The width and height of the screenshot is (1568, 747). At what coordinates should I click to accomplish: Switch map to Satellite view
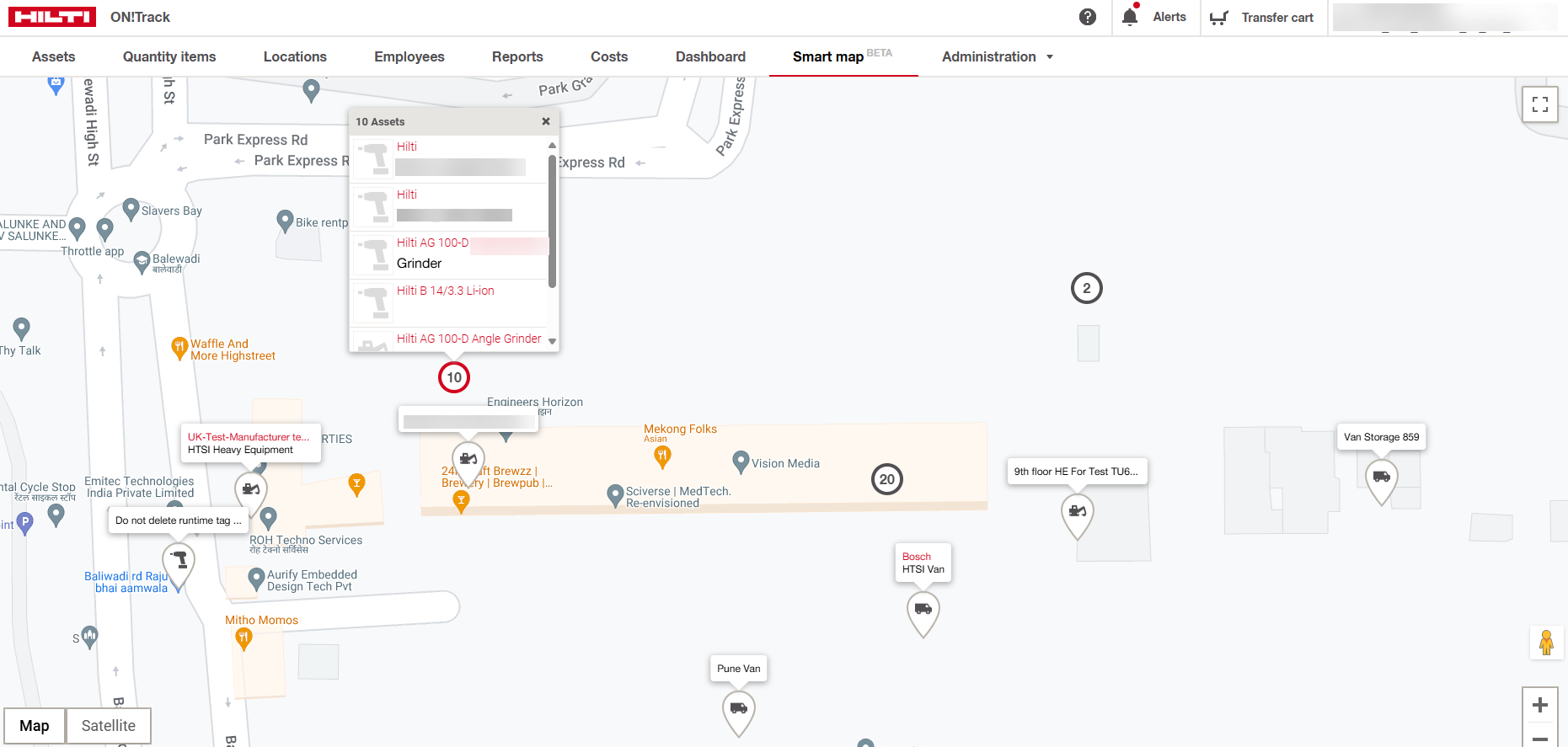pos(108,725)
